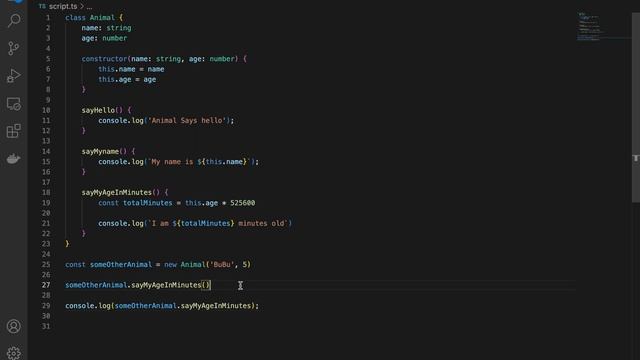
Task: Open the Manage settings gear
Action: tap(14, 353)
